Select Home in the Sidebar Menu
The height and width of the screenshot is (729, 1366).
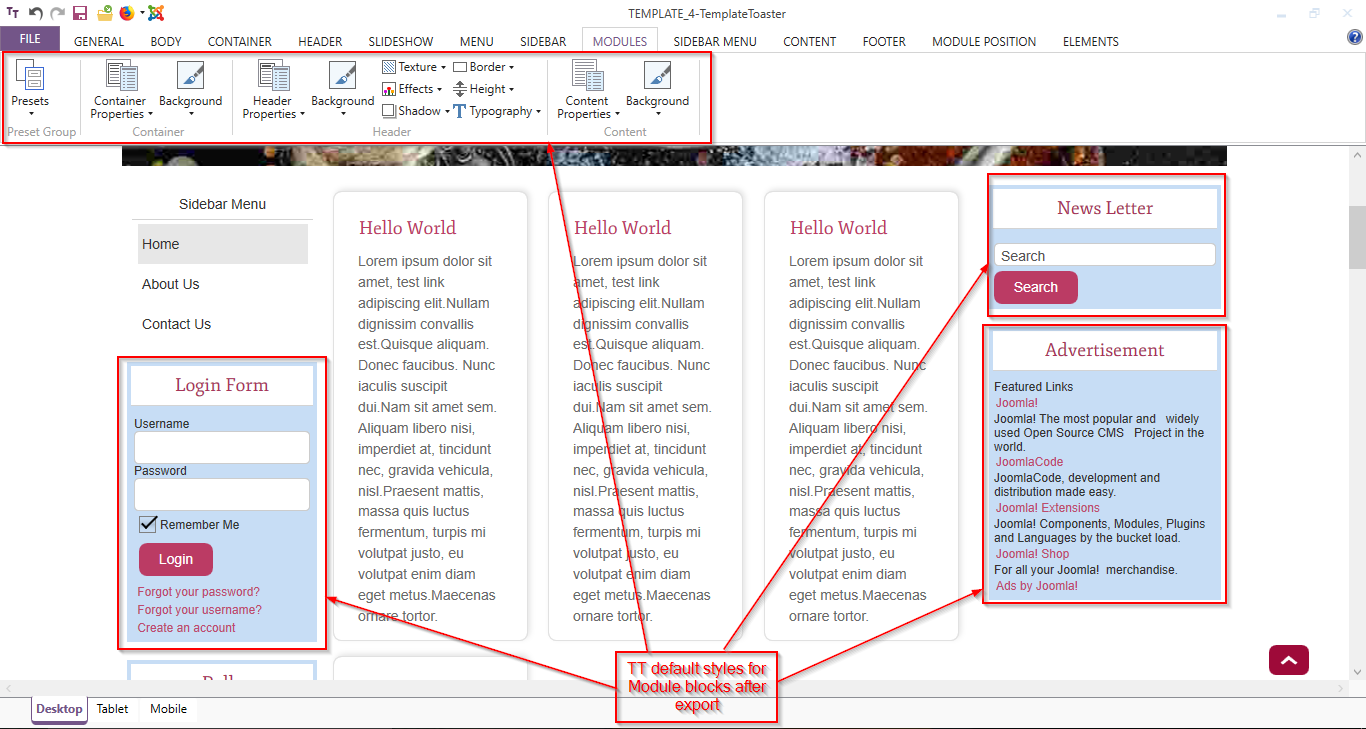click(x=223, y=244)
